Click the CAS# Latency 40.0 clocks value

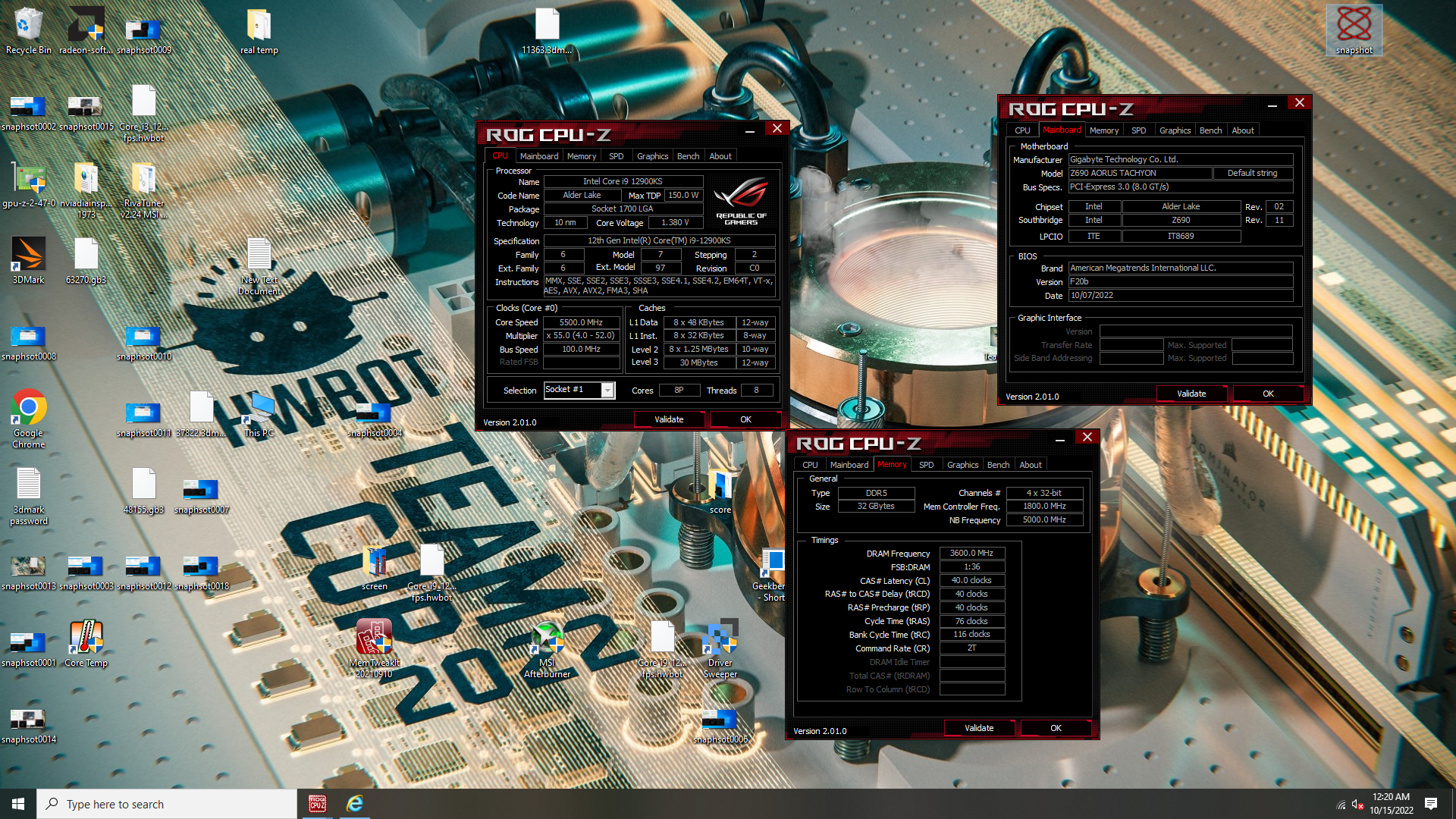click(972, 581)
